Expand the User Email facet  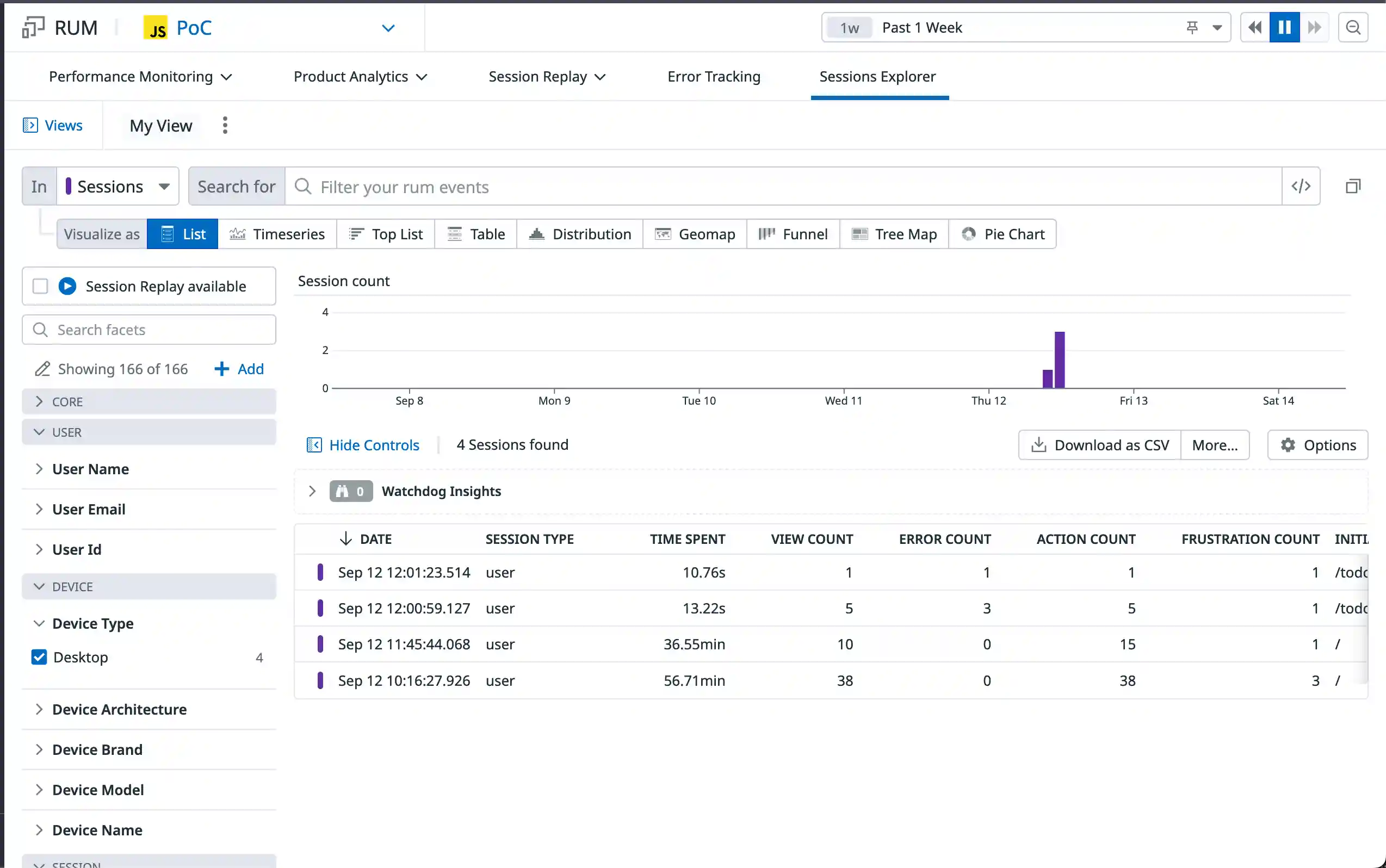(x=89, y=509)
